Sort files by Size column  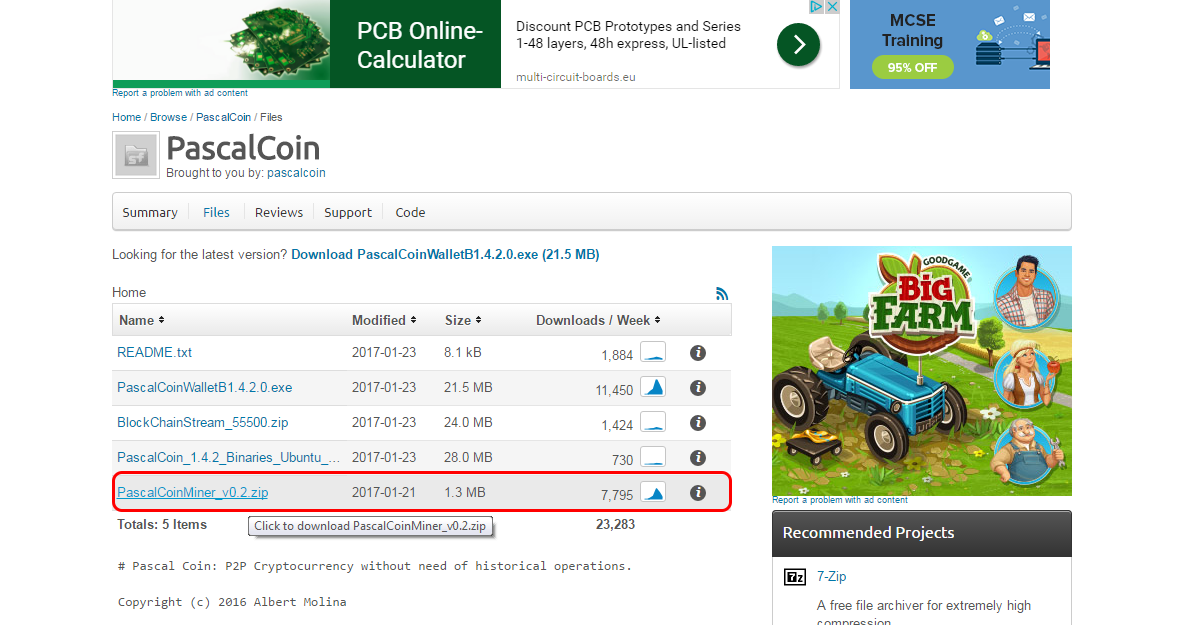click(463, 320)
